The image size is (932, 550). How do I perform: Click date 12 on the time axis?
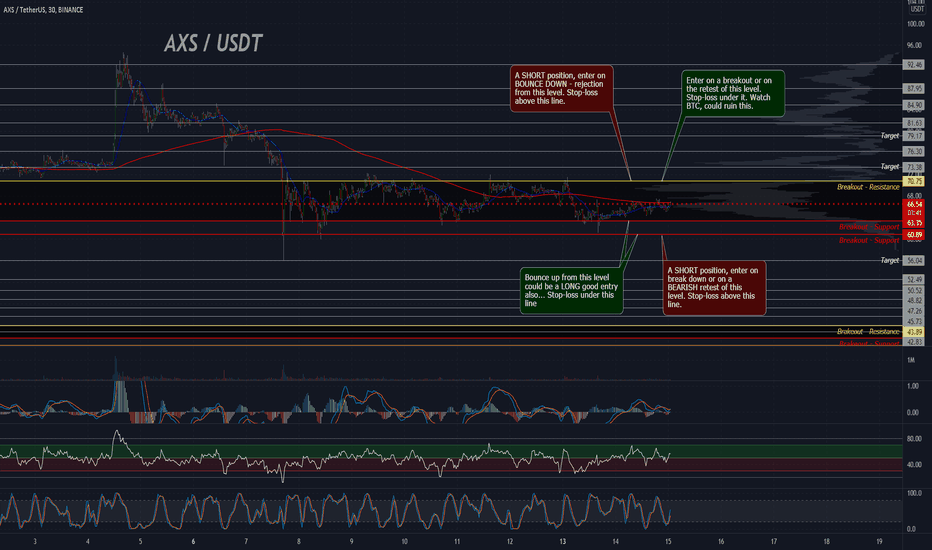click(509, 542)
